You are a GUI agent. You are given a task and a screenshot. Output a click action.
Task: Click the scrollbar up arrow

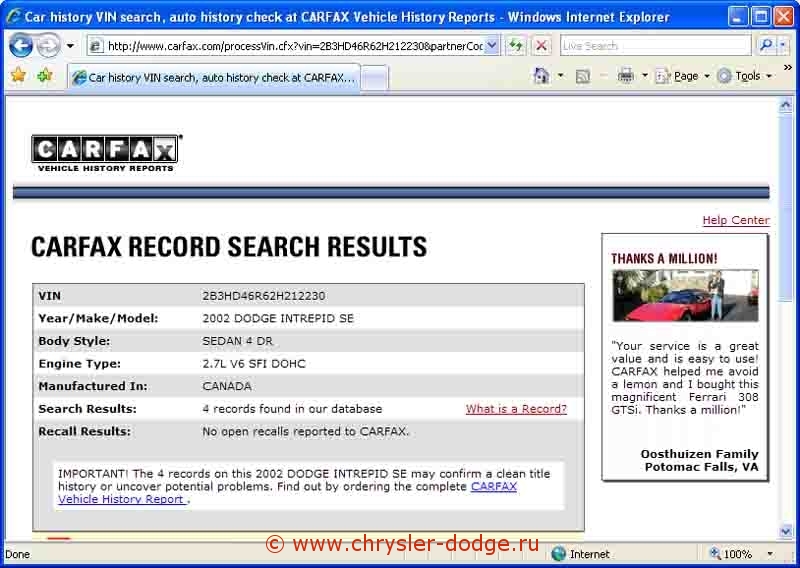click(x=786, y=105)
